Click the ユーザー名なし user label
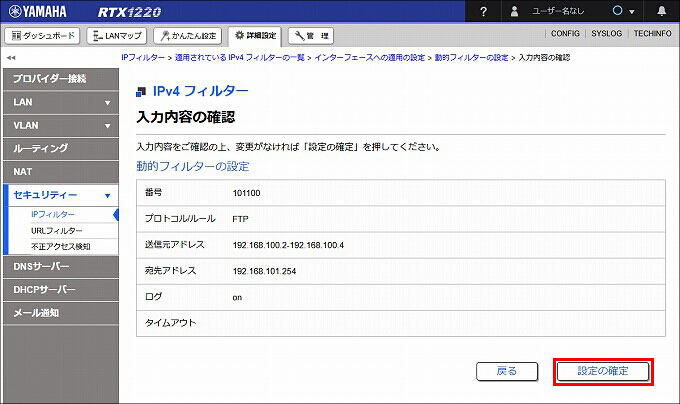Image resolution: width=680 pixels, height=404 pixels. pos(558,11)
